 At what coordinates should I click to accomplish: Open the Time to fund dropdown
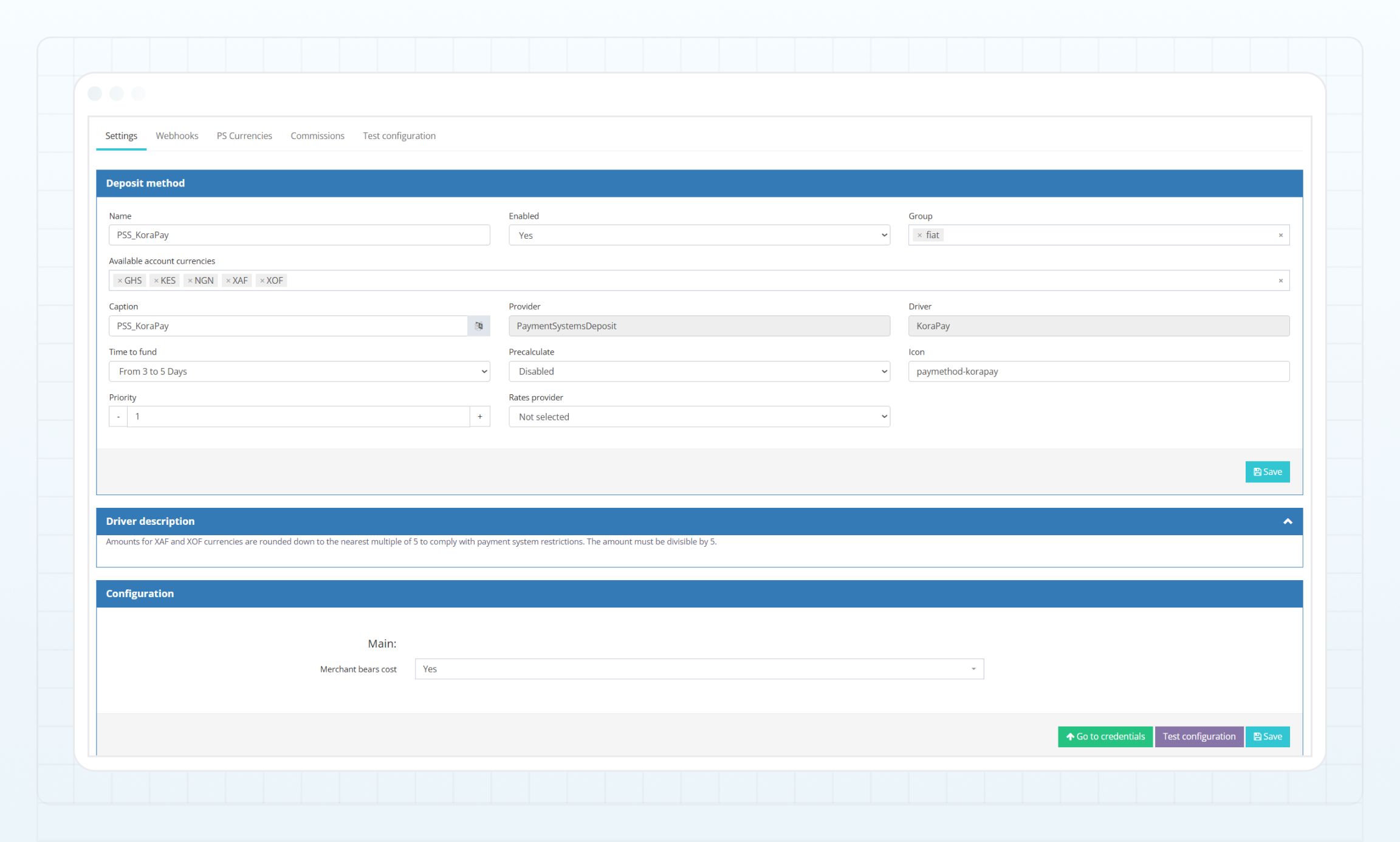click(x=300, y=371)
